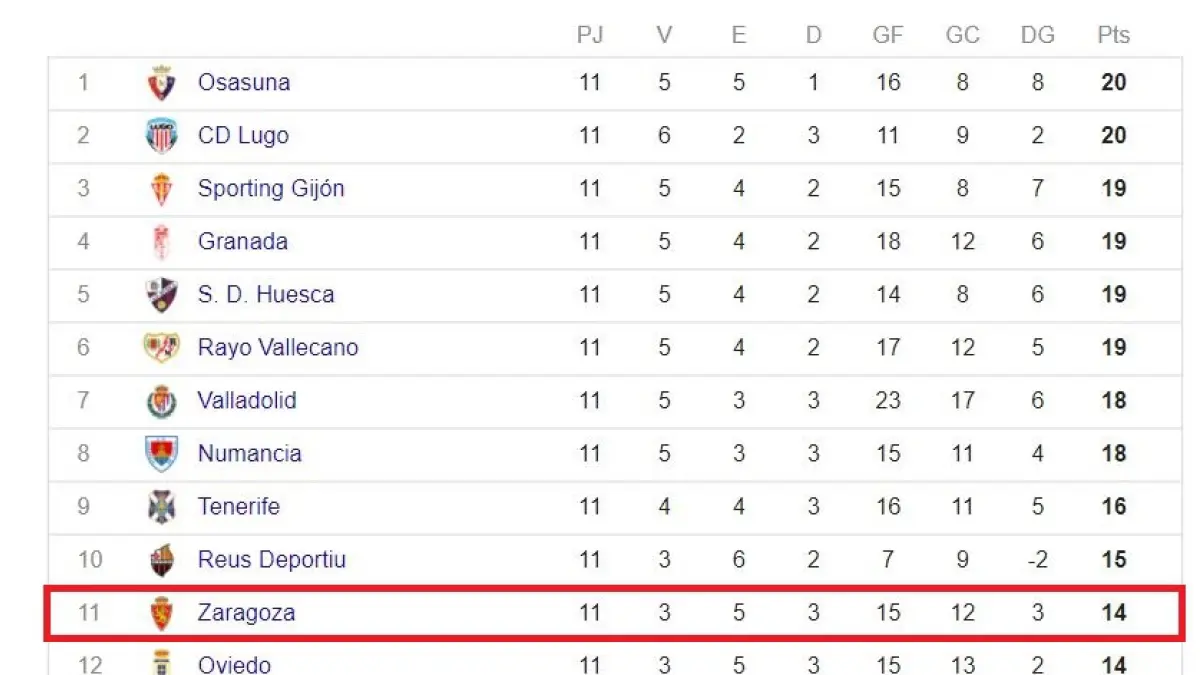Click the Pts column header

click(x=1113, y=35)
